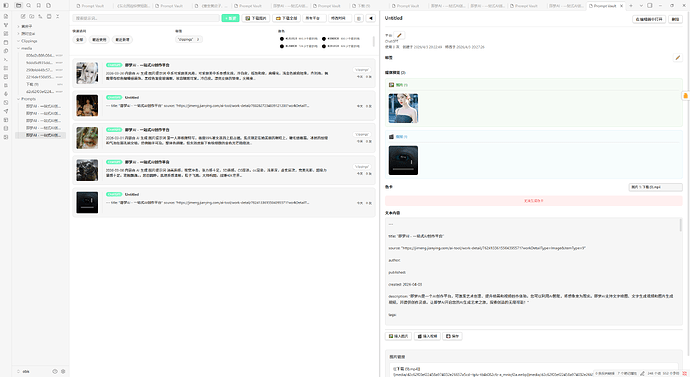Switch to the 下载 (9) tab
The width and height of the screenshot is (690, 377).
363,6
